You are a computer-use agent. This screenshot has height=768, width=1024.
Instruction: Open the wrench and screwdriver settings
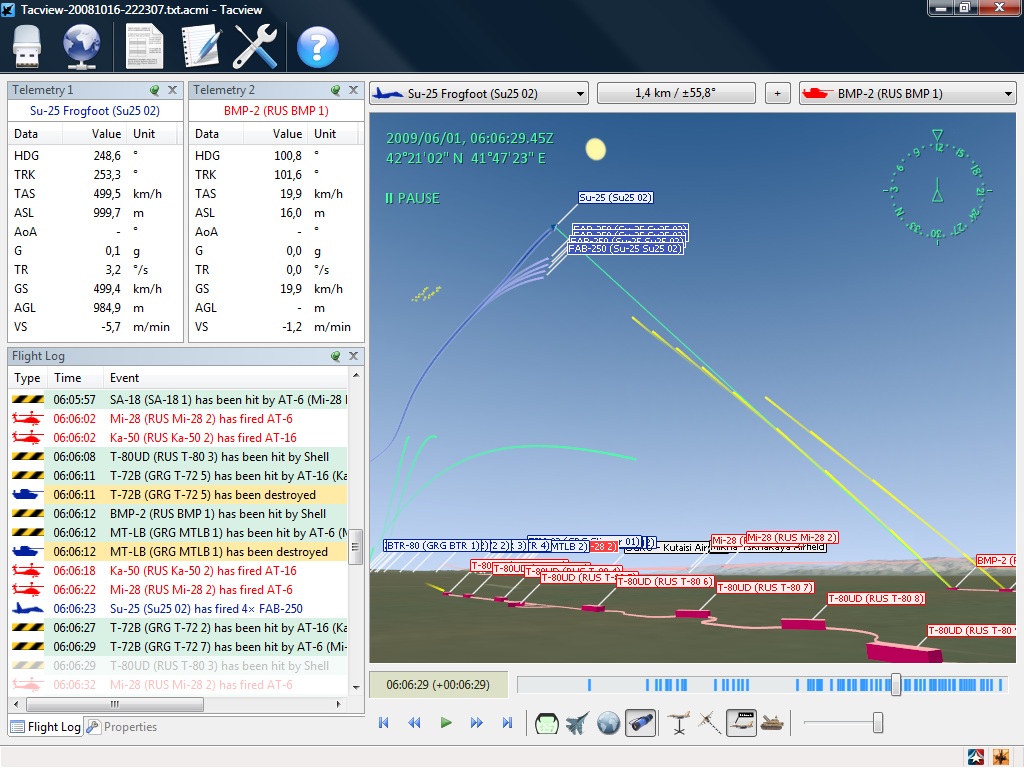(x=255, y=46)
